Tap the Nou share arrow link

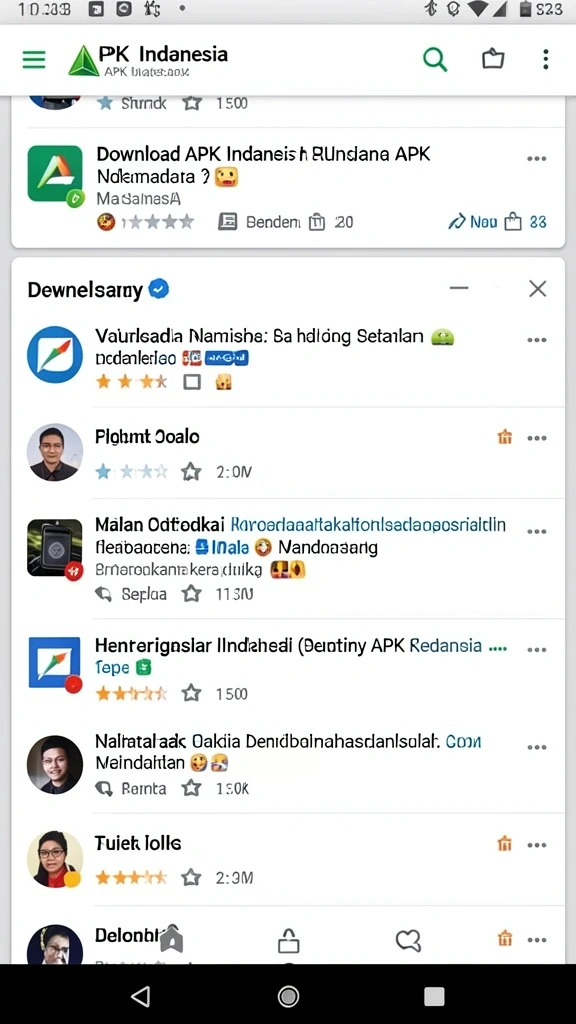[x=473, y=222]
